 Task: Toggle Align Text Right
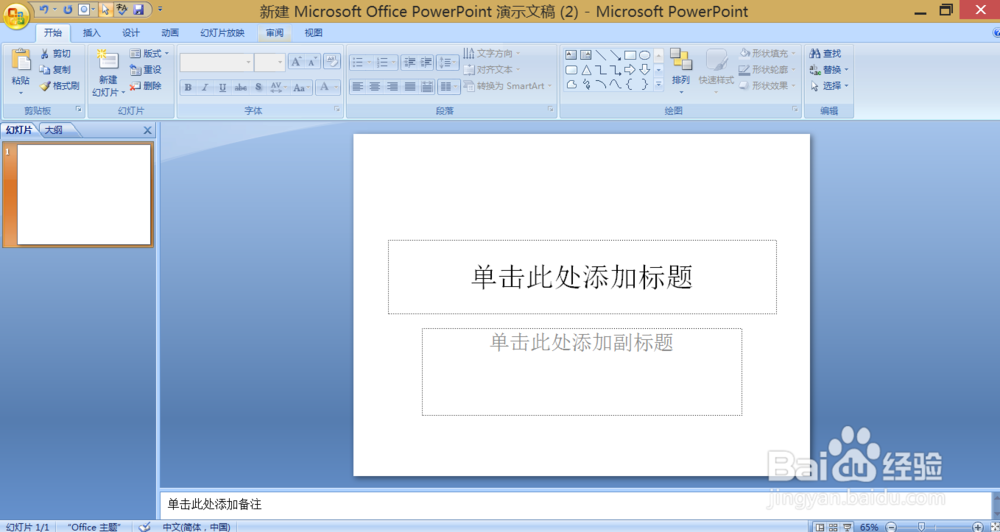392,86
